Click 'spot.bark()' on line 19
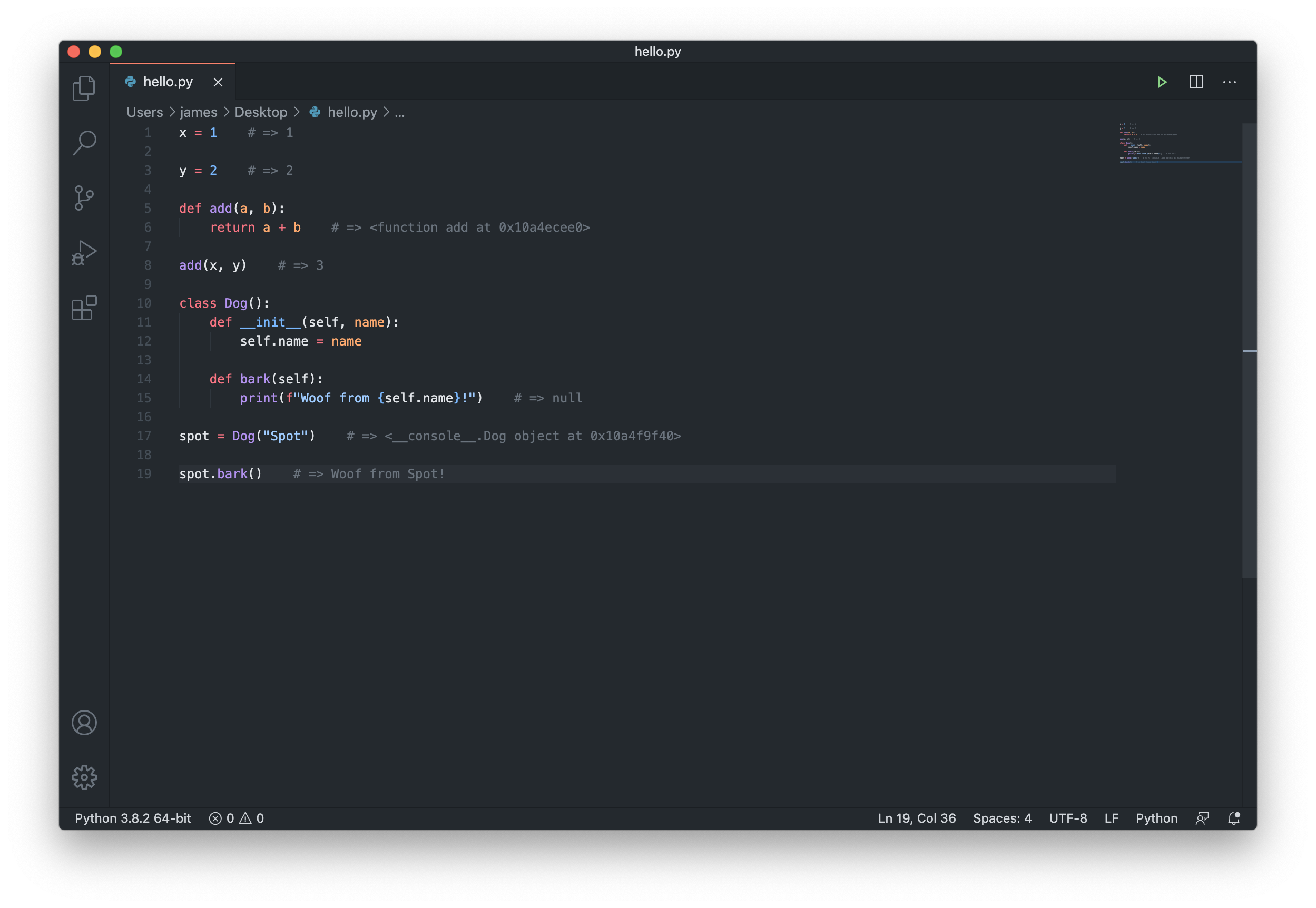 (x=220, y=474)
